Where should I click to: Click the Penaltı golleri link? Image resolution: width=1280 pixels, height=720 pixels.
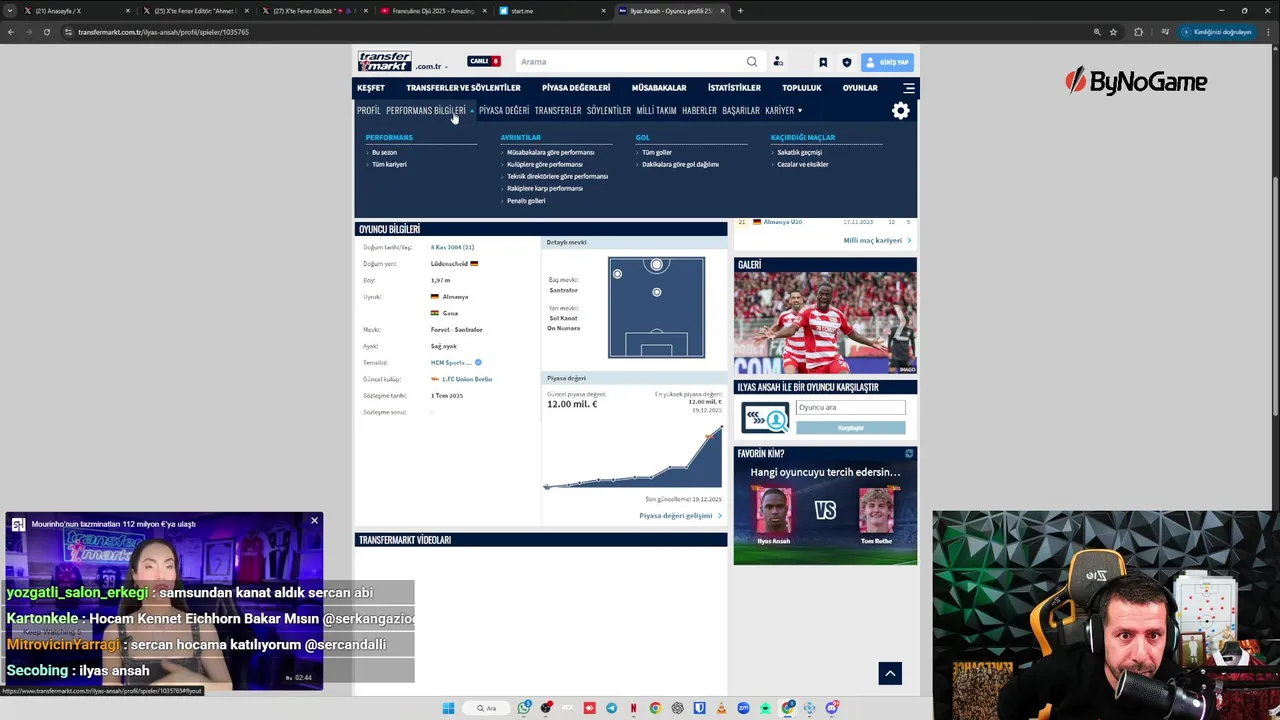point(526,200)
